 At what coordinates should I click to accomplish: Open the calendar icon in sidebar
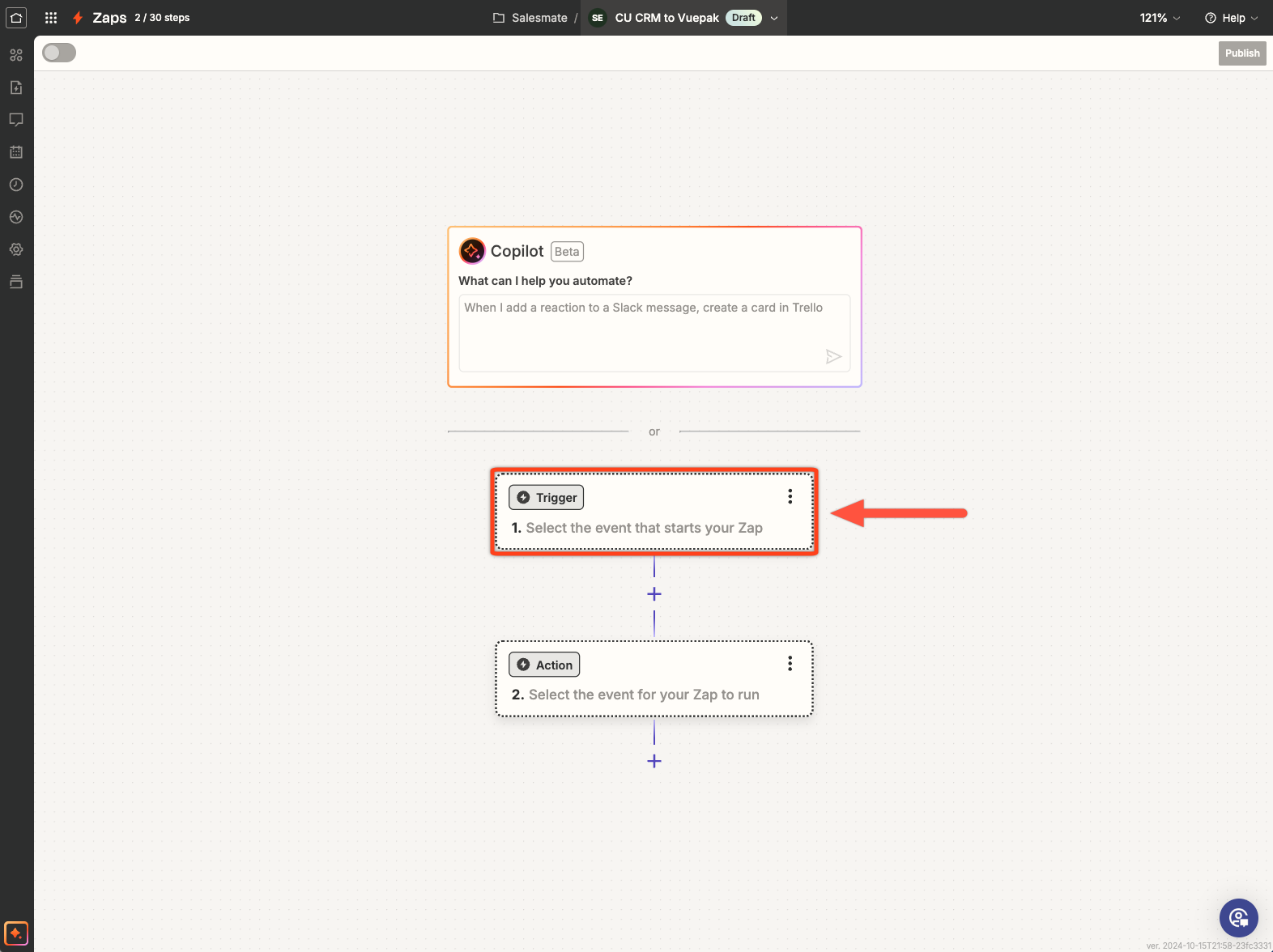coord(16,152)
